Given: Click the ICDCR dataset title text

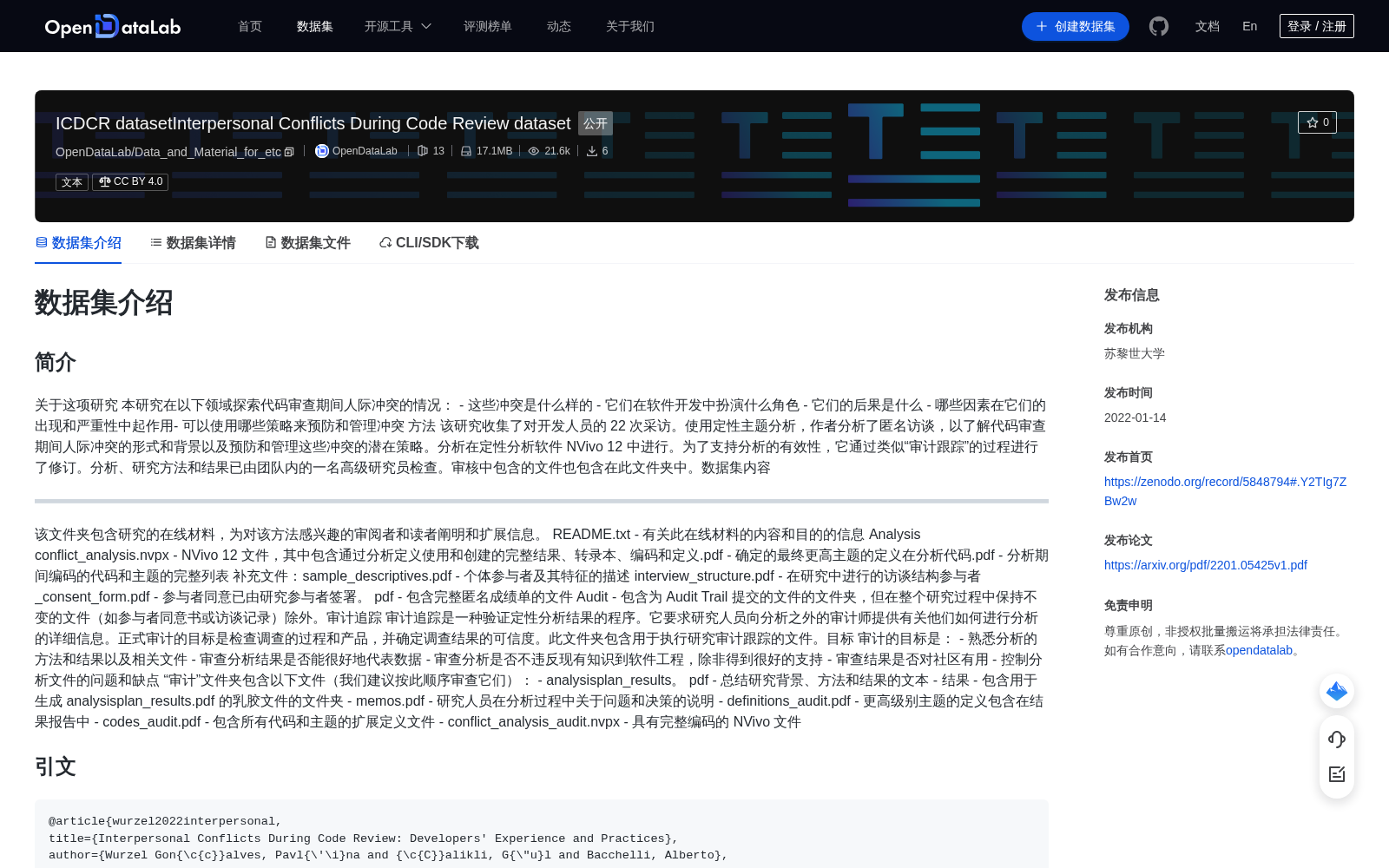Looking at the screenshot, I should click(313, 123).
